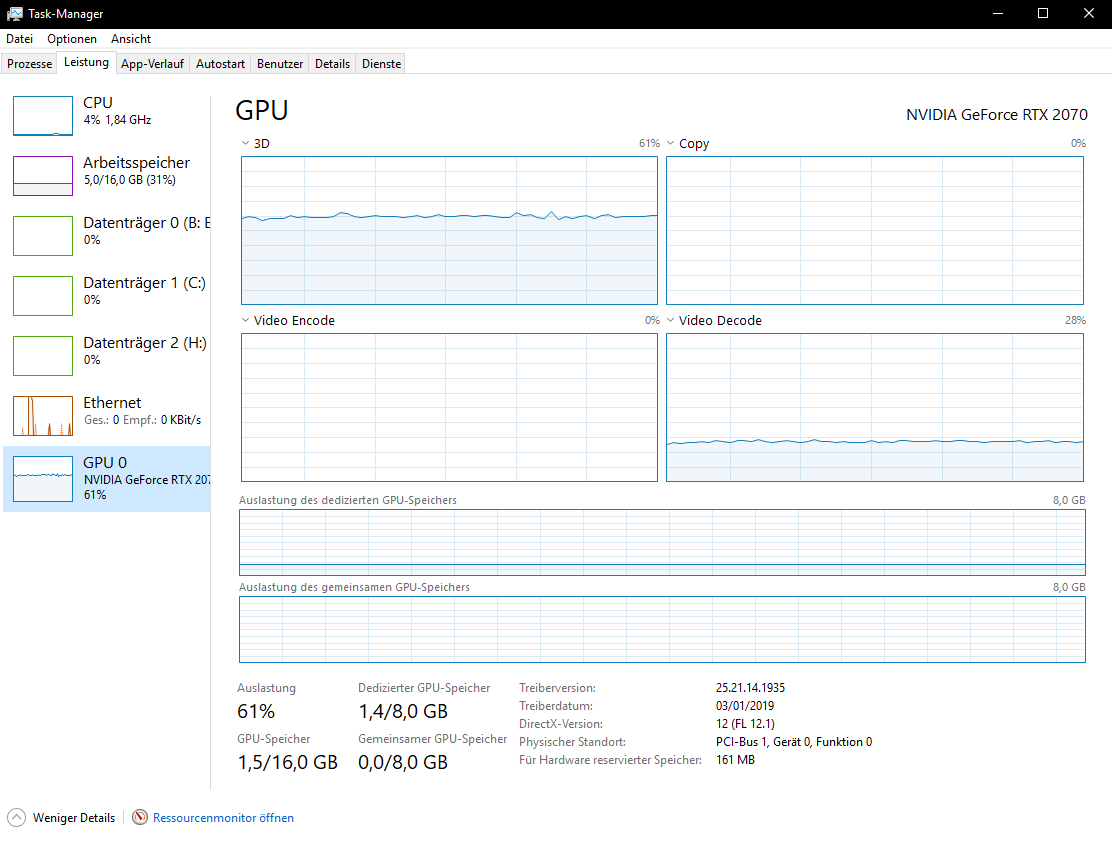
Task: Open the Datei menu
Action: click(x=20, y=39)
